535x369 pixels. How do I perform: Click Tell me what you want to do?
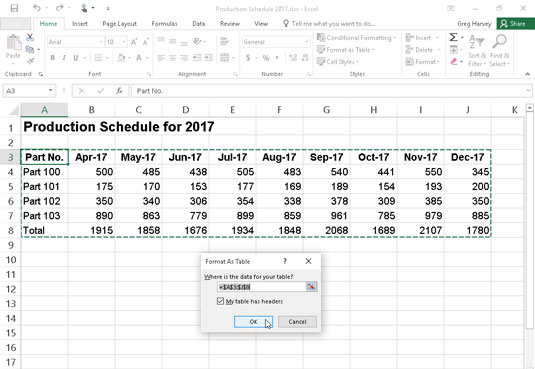coord(329,24)
